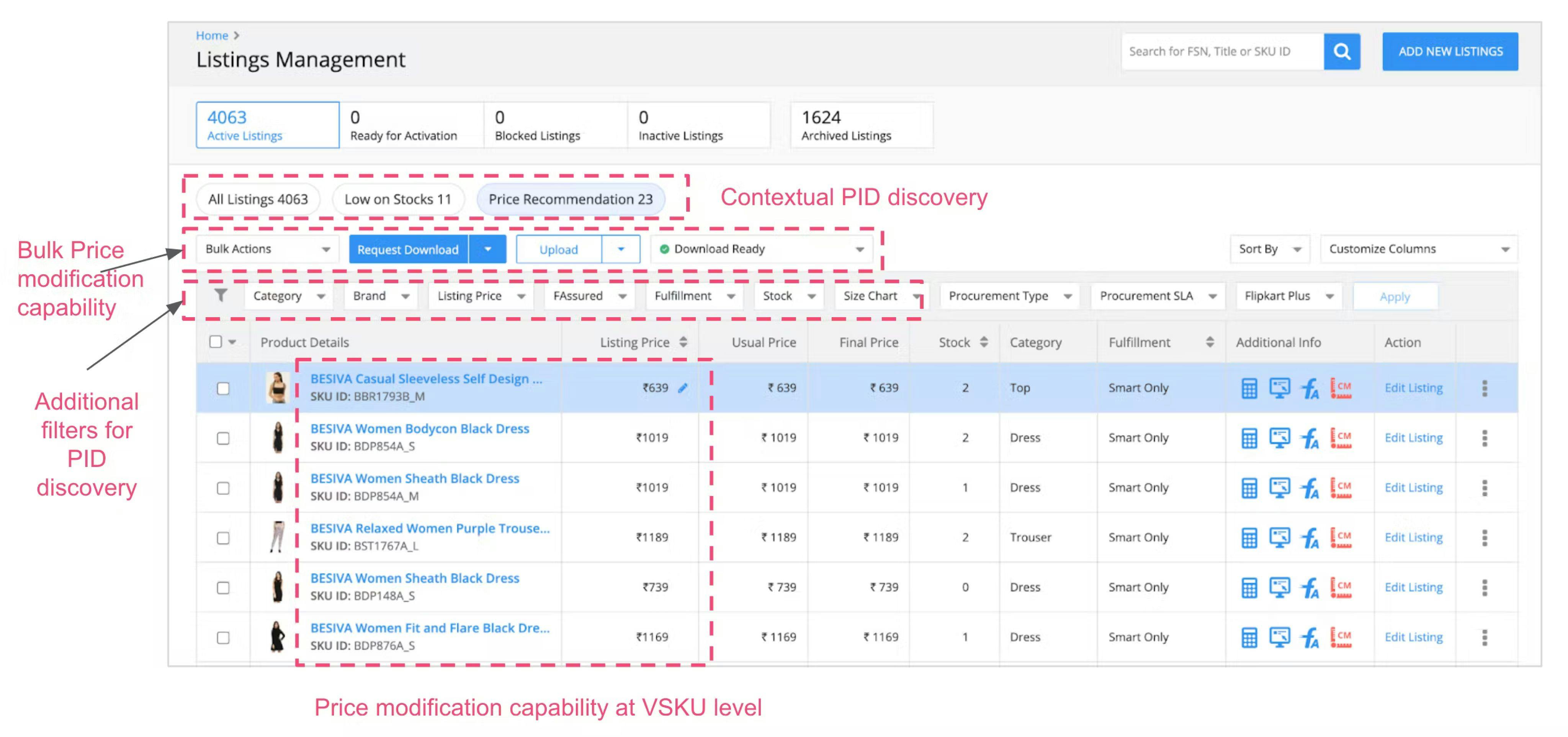Viewport: 1568px width, 737px height.
Task: Open calculator icon for SKU BDP148A_S
Action: [x=1249, y=588]
